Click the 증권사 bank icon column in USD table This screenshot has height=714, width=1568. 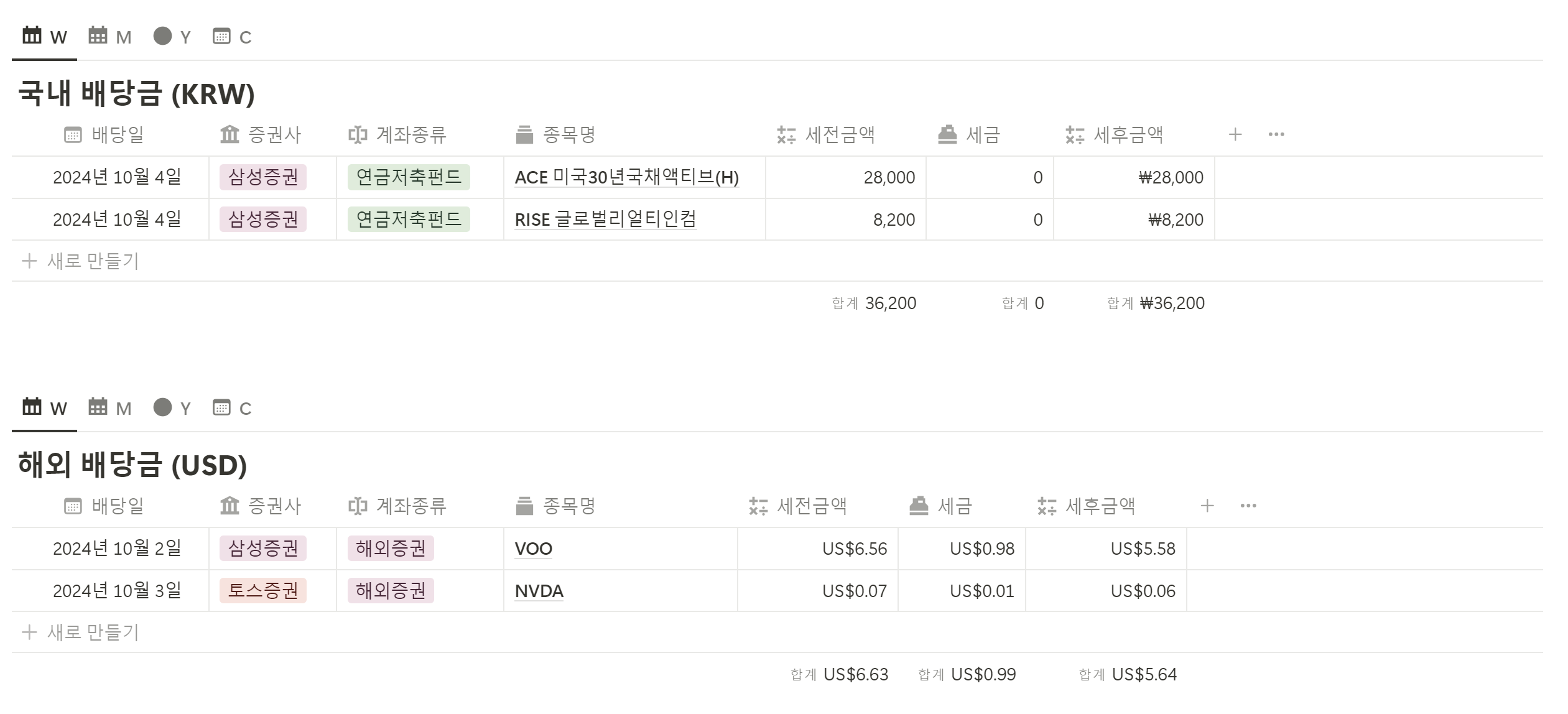tap(230, 506)
